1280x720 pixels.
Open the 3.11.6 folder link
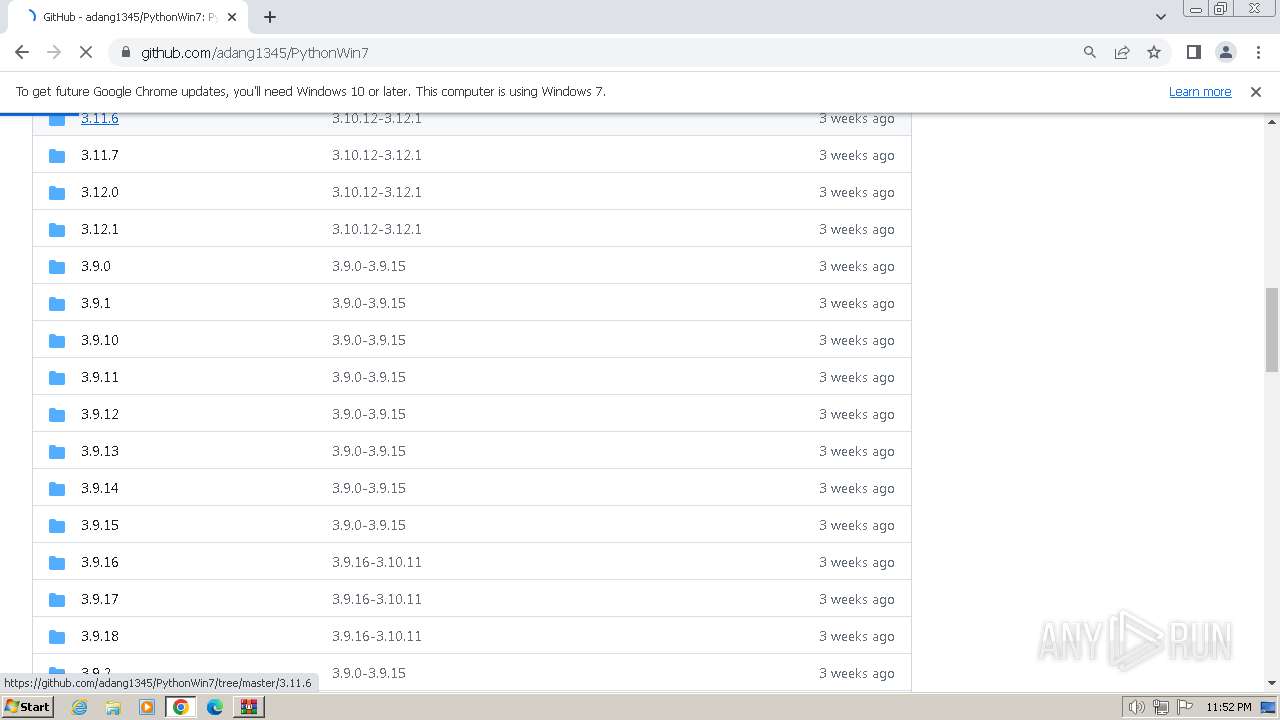pyautogui.click(x=100, y=118)
